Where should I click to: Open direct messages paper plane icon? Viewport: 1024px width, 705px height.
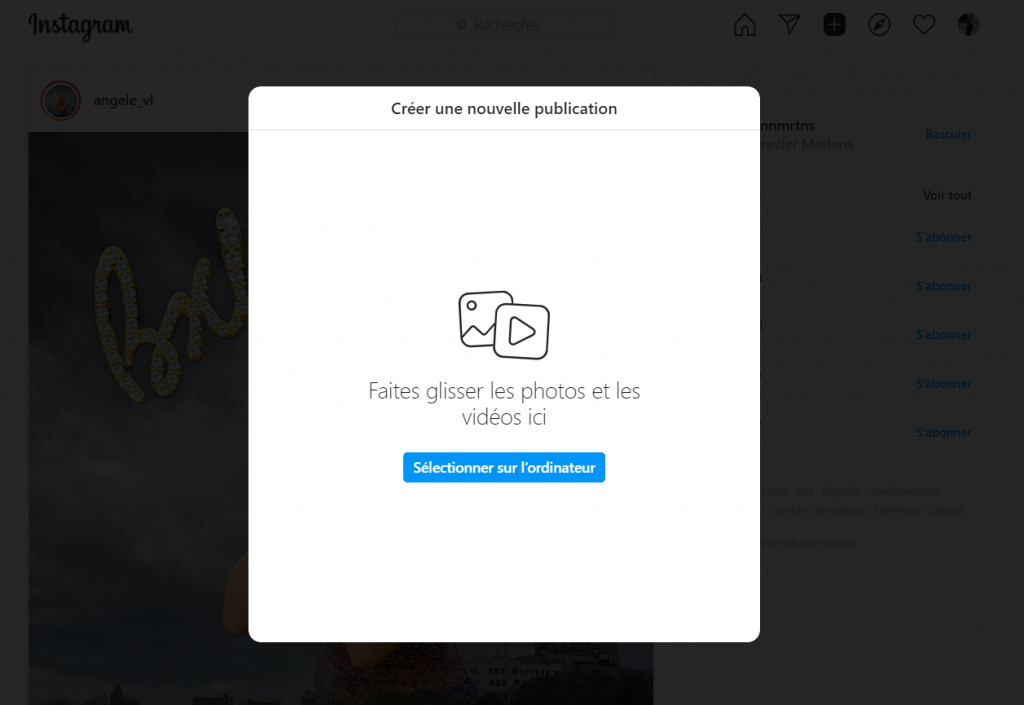click(790, 25)
